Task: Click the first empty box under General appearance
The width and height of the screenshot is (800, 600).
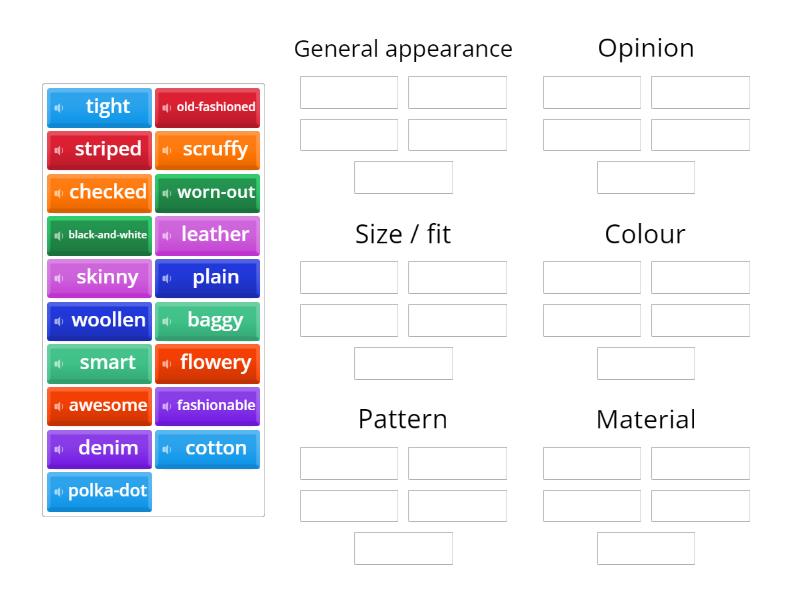Action: click(348, 92)
